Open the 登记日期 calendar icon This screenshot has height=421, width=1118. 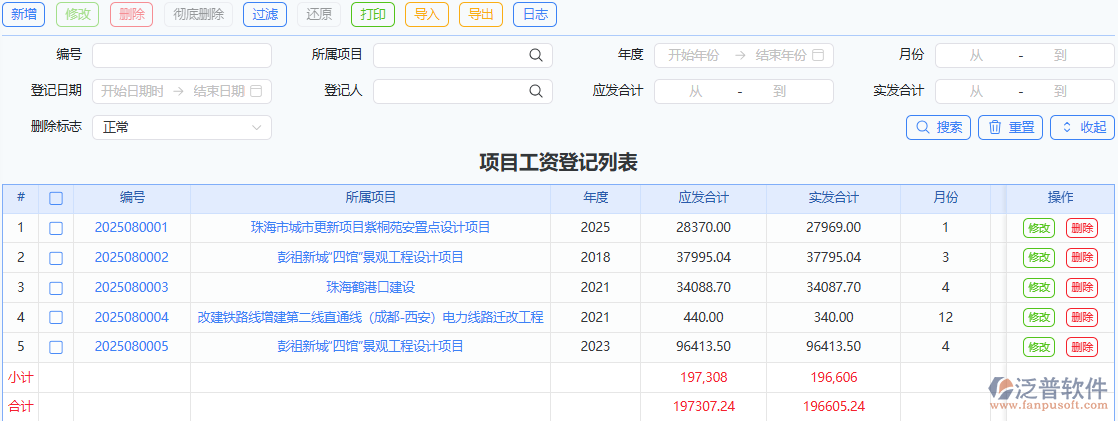[257, 91]
